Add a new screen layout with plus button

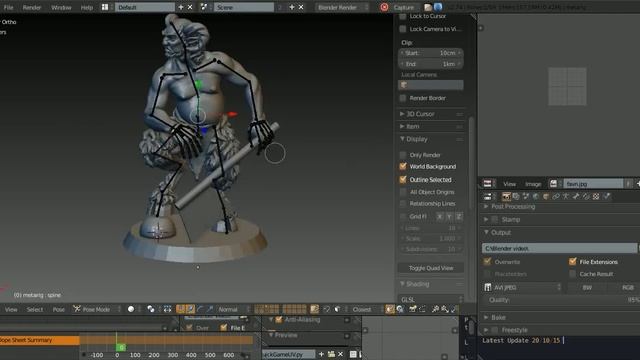coord(181,7)
